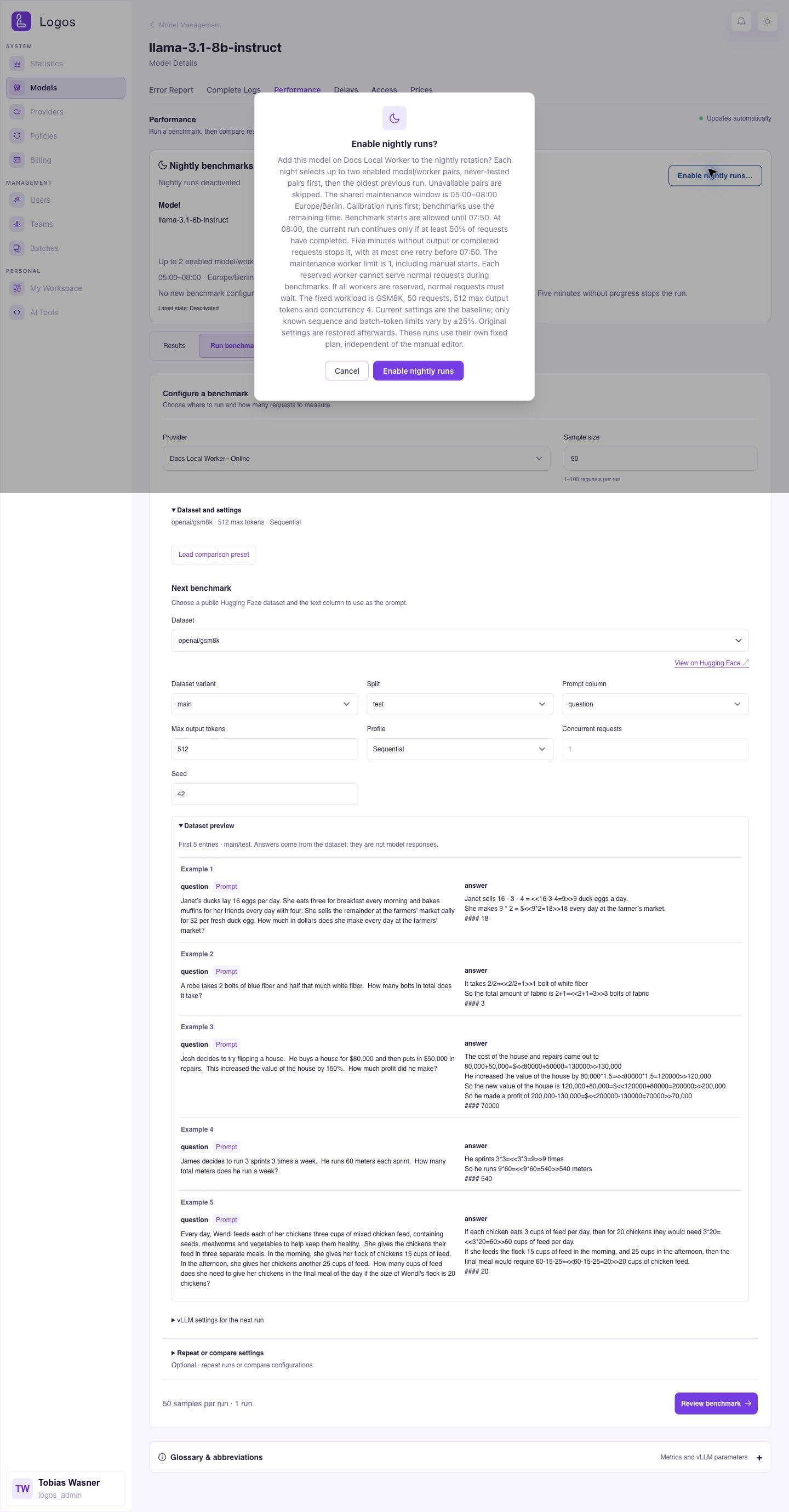The image size is (789, 1512).
Task: Open Providers via its cloud icon
Action: point(17,111)
